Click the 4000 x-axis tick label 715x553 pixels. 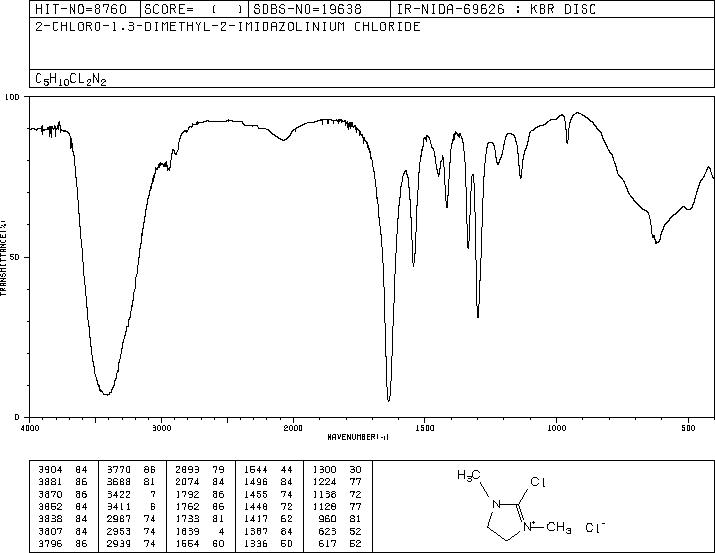point(30,428)
